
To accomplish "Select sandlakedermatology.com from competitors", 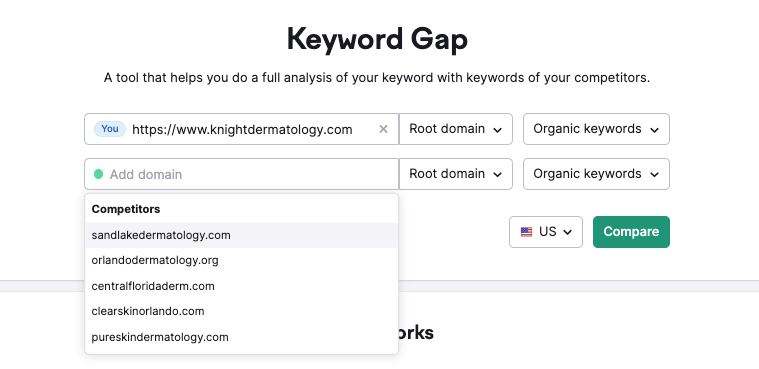I will pos(242,235).
